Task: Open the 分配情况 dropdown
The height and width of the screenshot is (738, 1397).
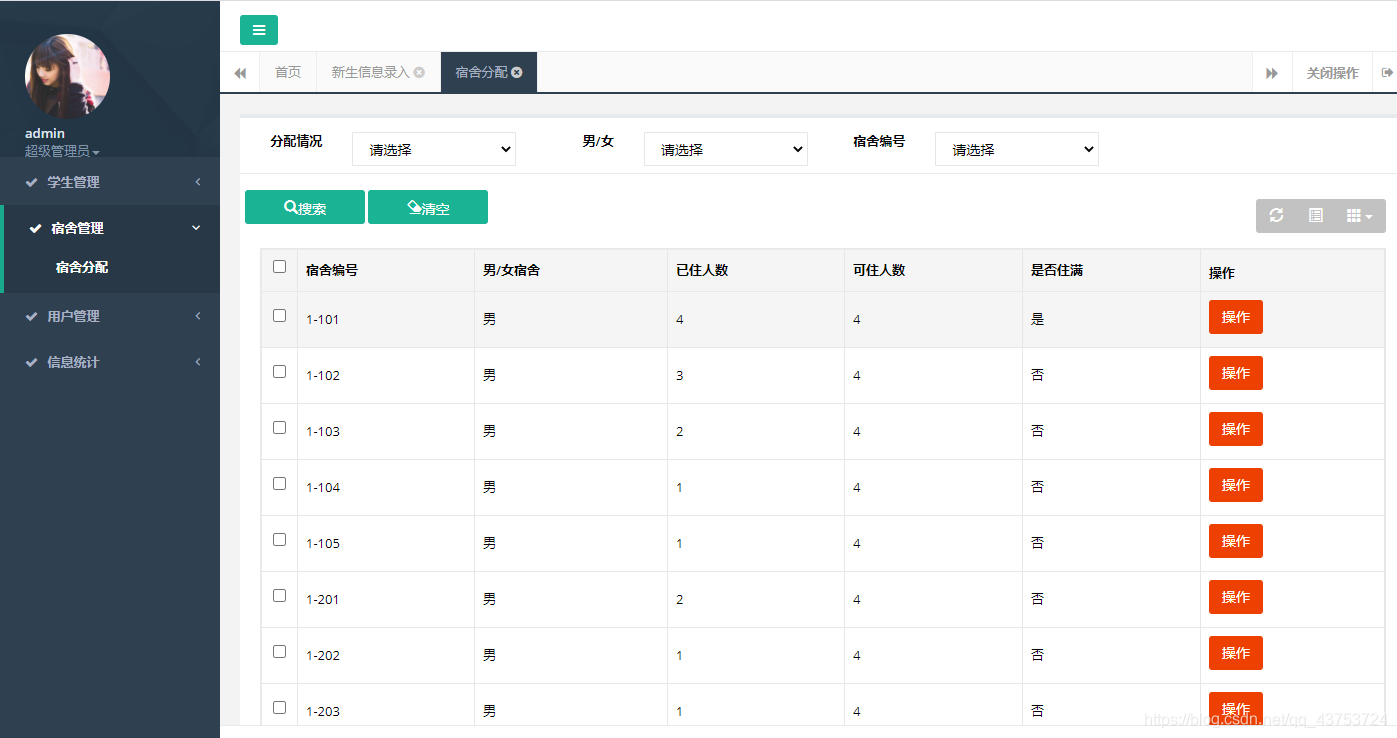Action: [x=433, y=150]
